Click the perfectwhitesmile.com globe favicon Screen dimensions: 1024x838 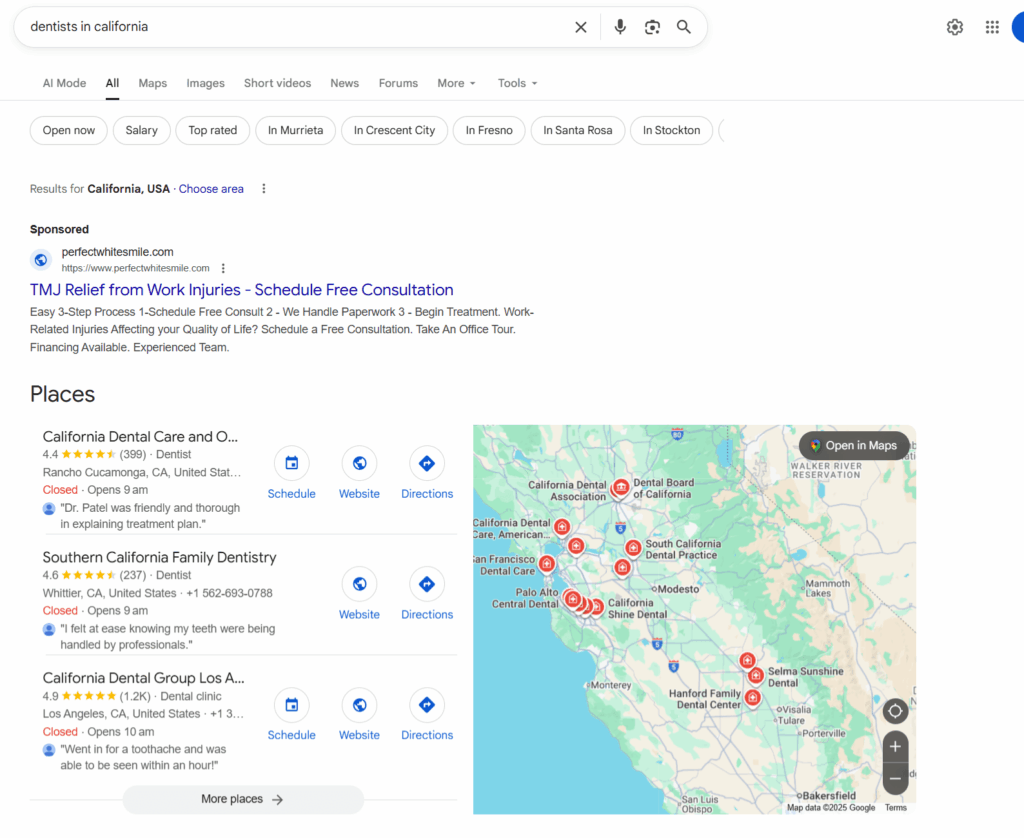click(40, 260)
